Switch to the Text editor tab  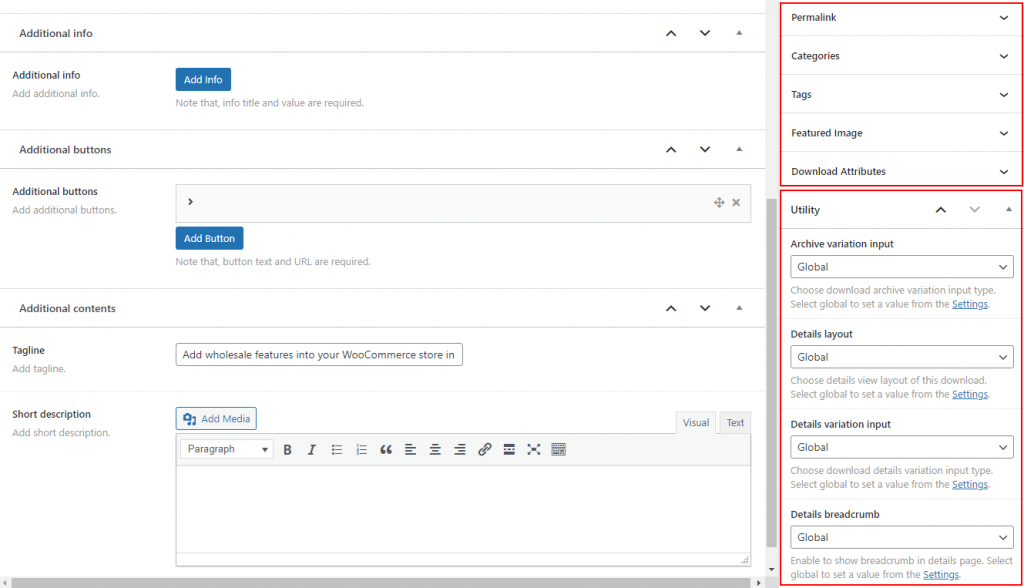(735, 423)
